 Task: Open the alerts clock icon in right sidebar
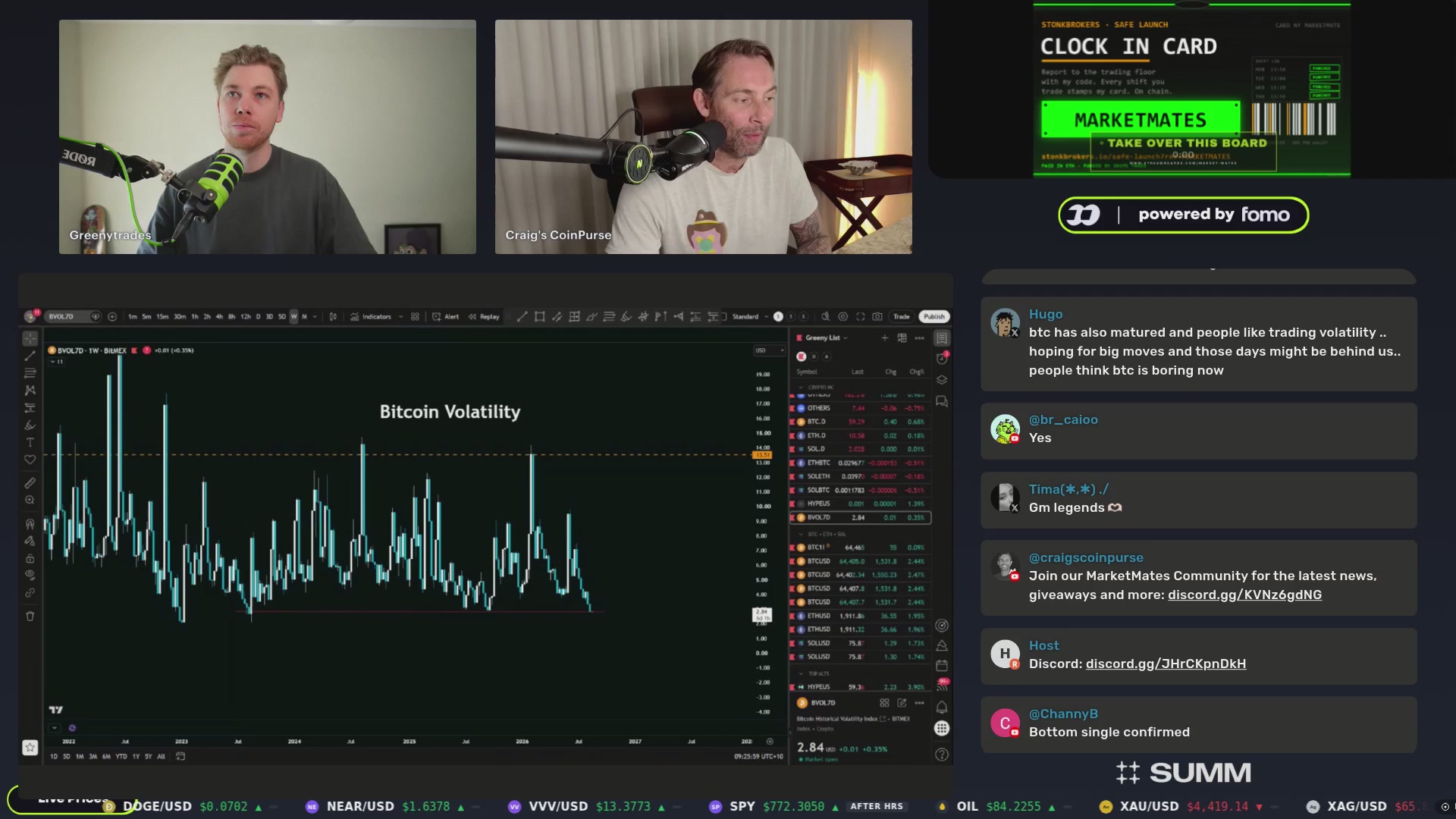tap(941, 358)
